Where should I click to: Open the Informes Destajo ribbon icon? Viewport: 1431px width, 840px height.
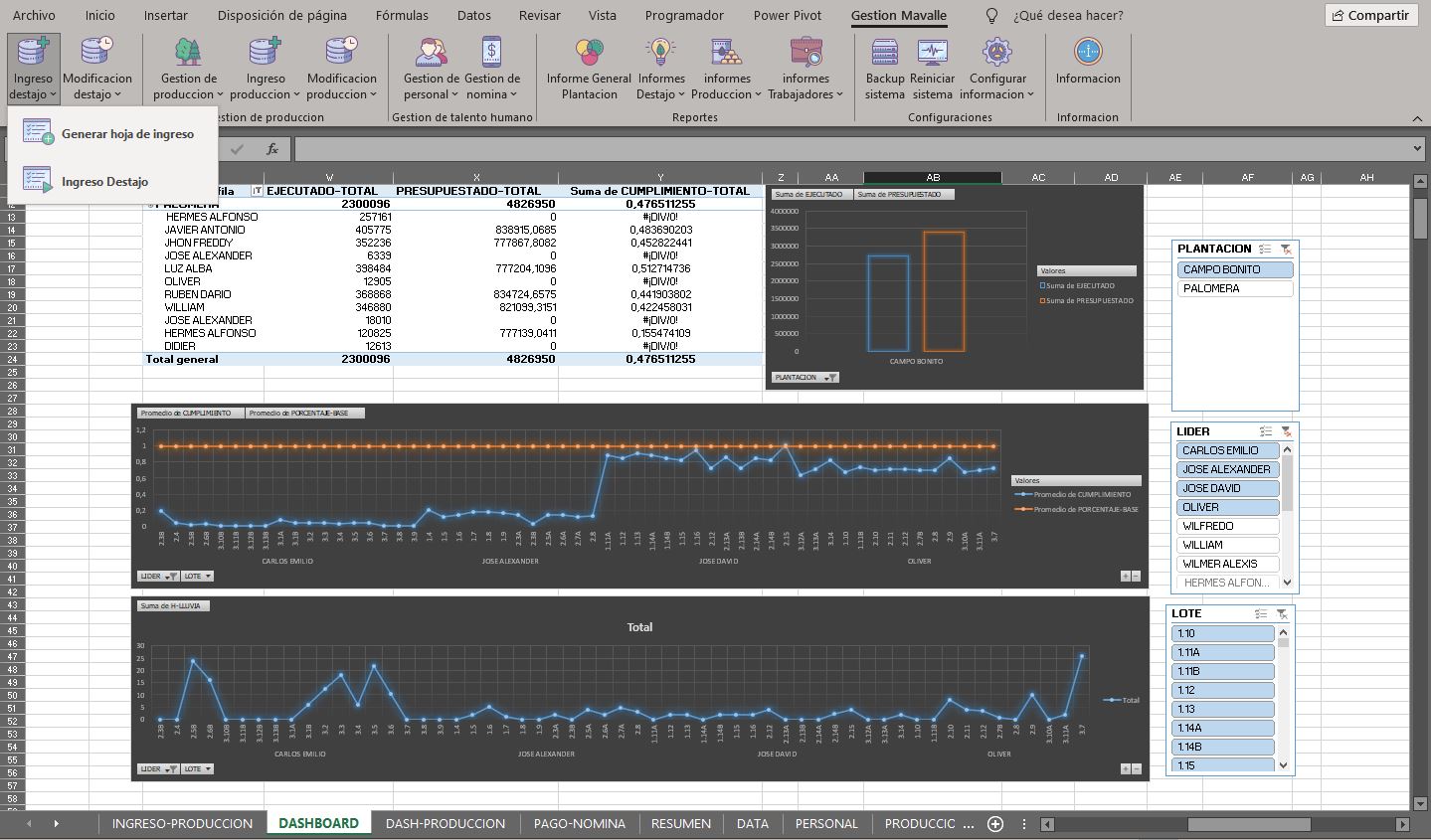[x=661, y=69]
